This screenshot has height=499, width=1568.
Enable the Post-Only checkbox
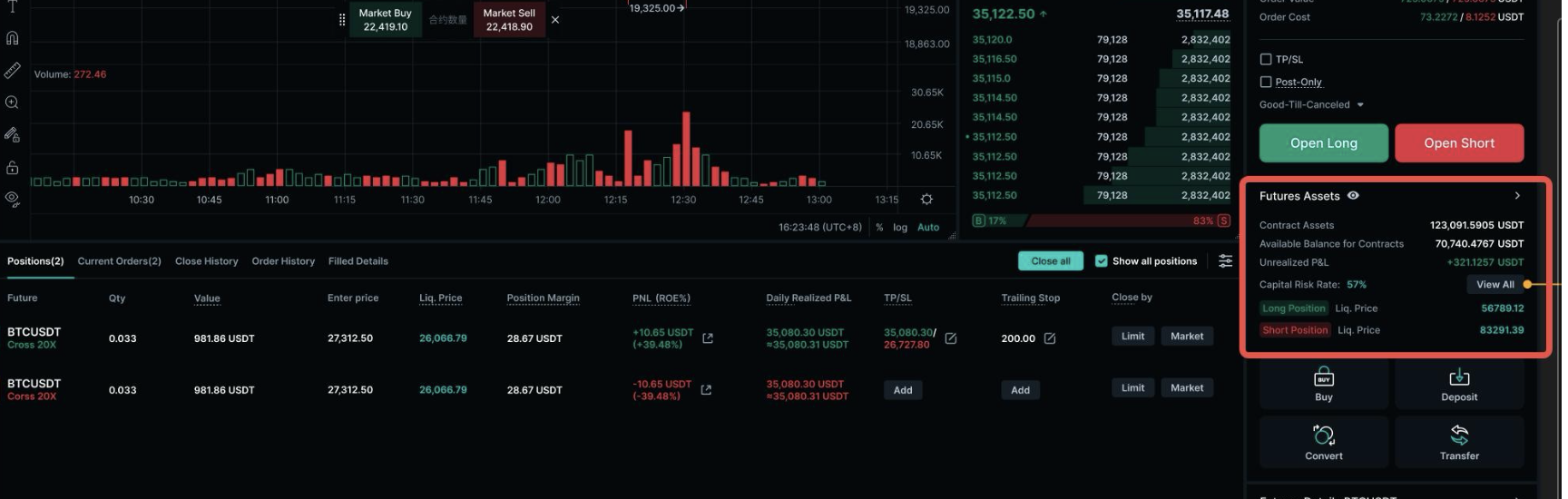[1266, 82]
